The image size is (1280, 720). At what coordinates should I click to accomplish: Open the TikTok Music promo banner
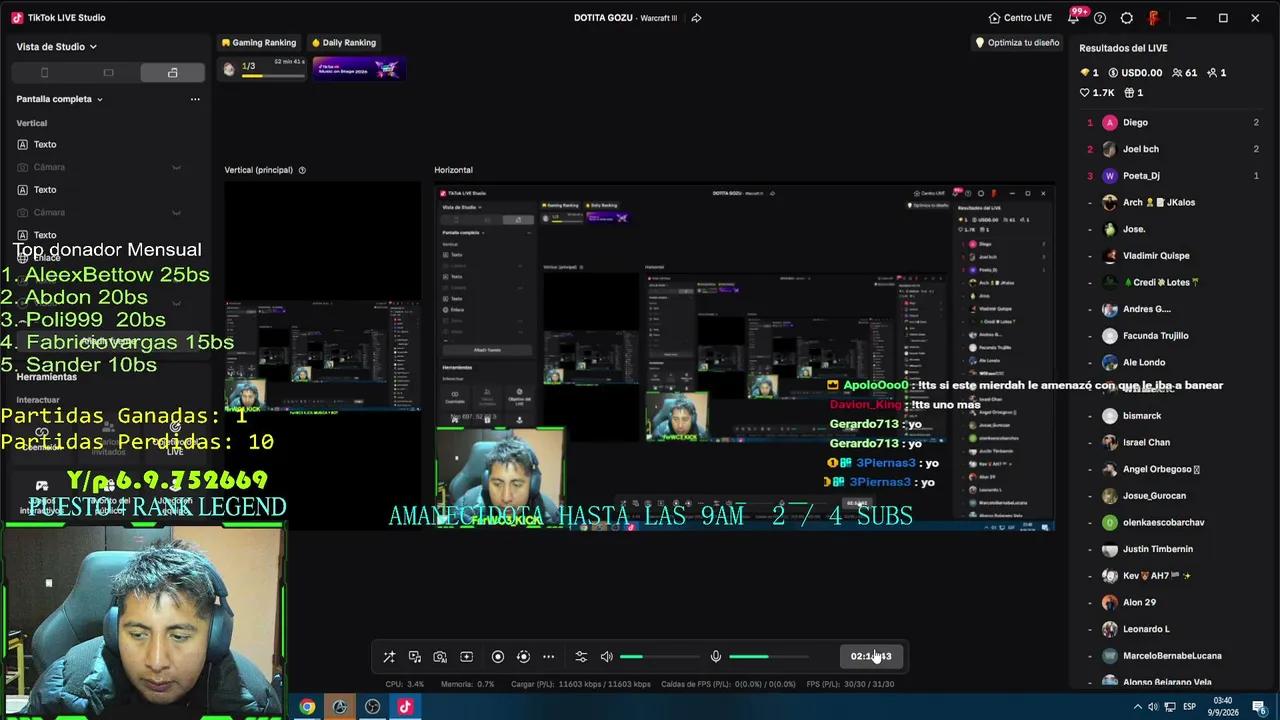pyautogui.click(x=359, y=68)
